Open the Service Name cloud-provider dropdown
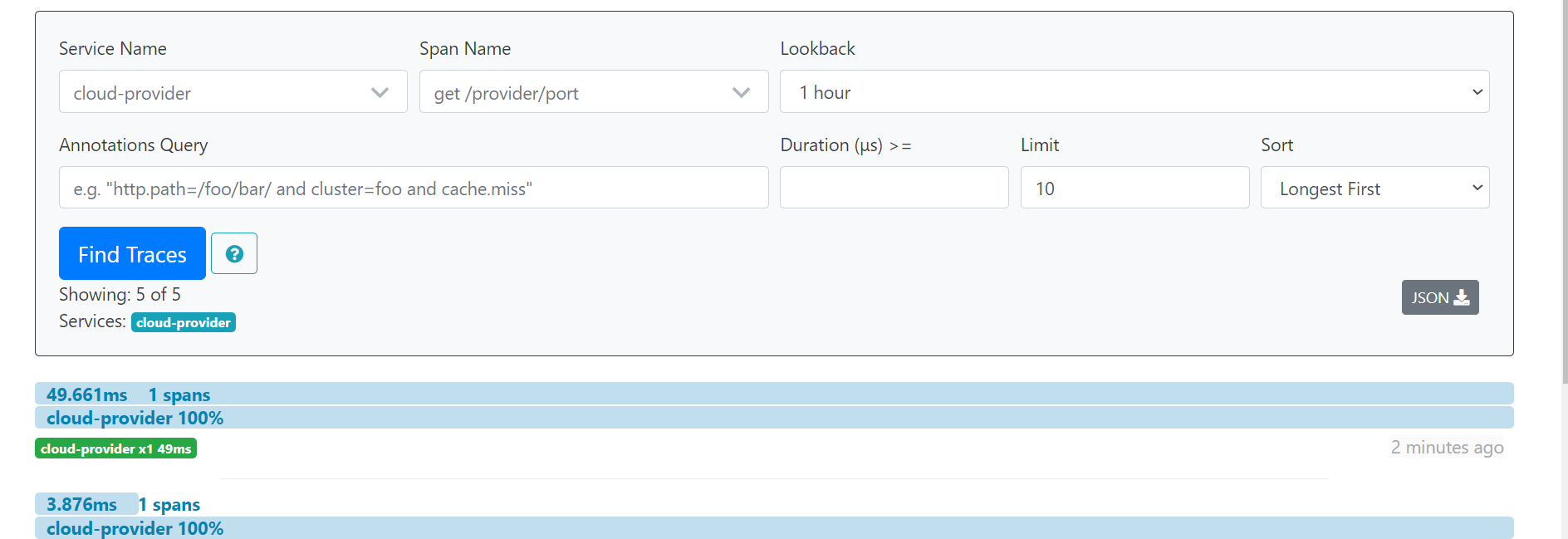The height and width of the screenshot is (539, 1568). 233,92
